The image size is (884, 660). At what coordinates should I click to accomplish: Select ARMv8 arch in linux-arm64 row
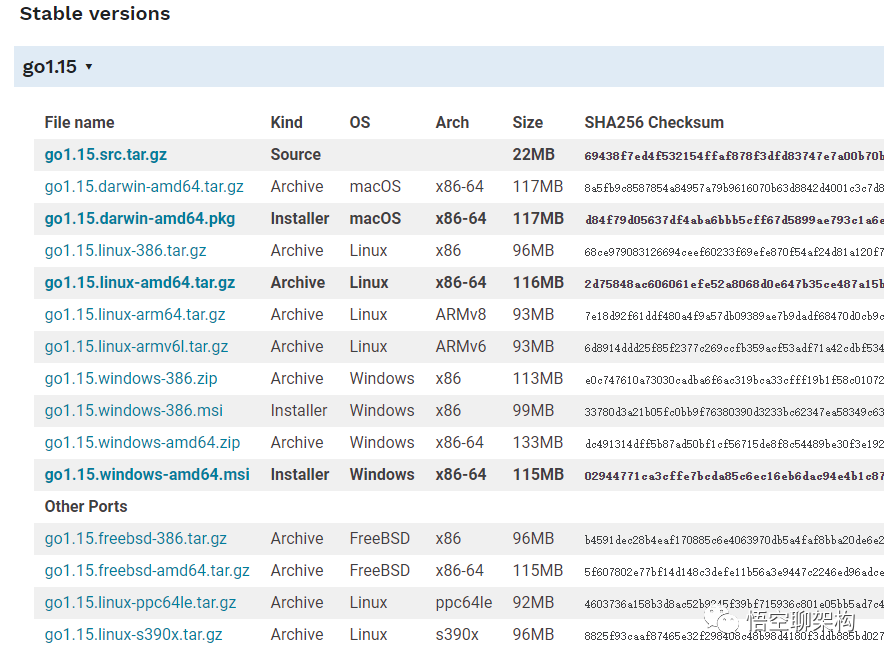pos(461,315)
